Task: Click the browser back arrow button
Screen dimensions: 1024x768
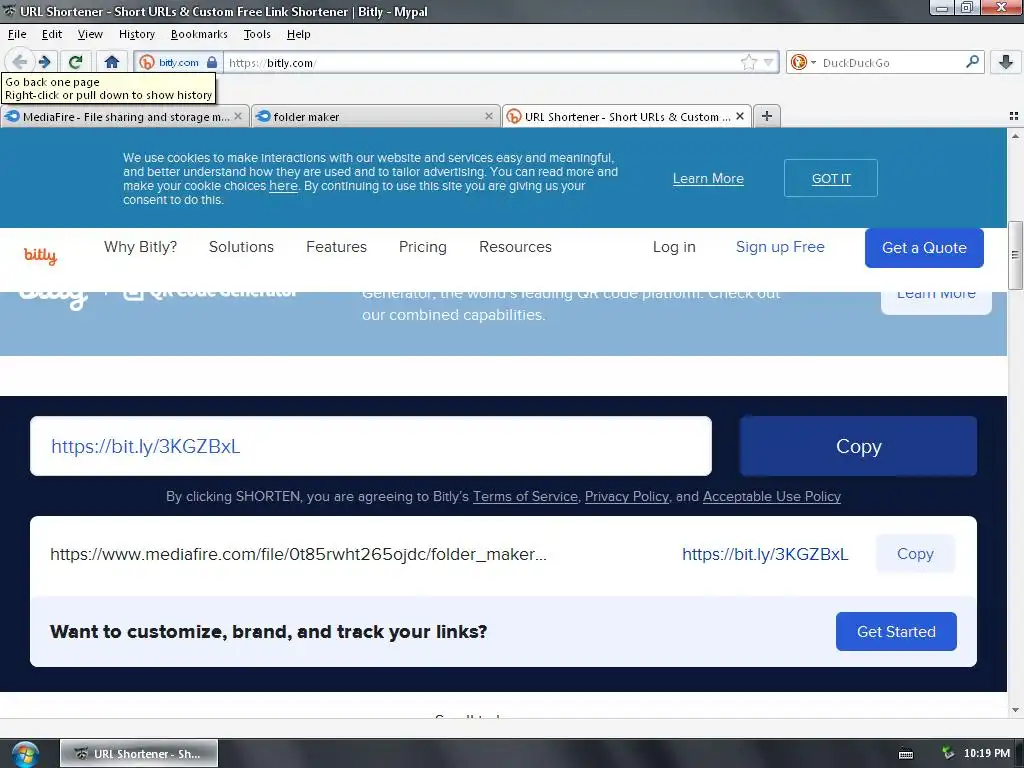Action: click(x=20, y=62)
